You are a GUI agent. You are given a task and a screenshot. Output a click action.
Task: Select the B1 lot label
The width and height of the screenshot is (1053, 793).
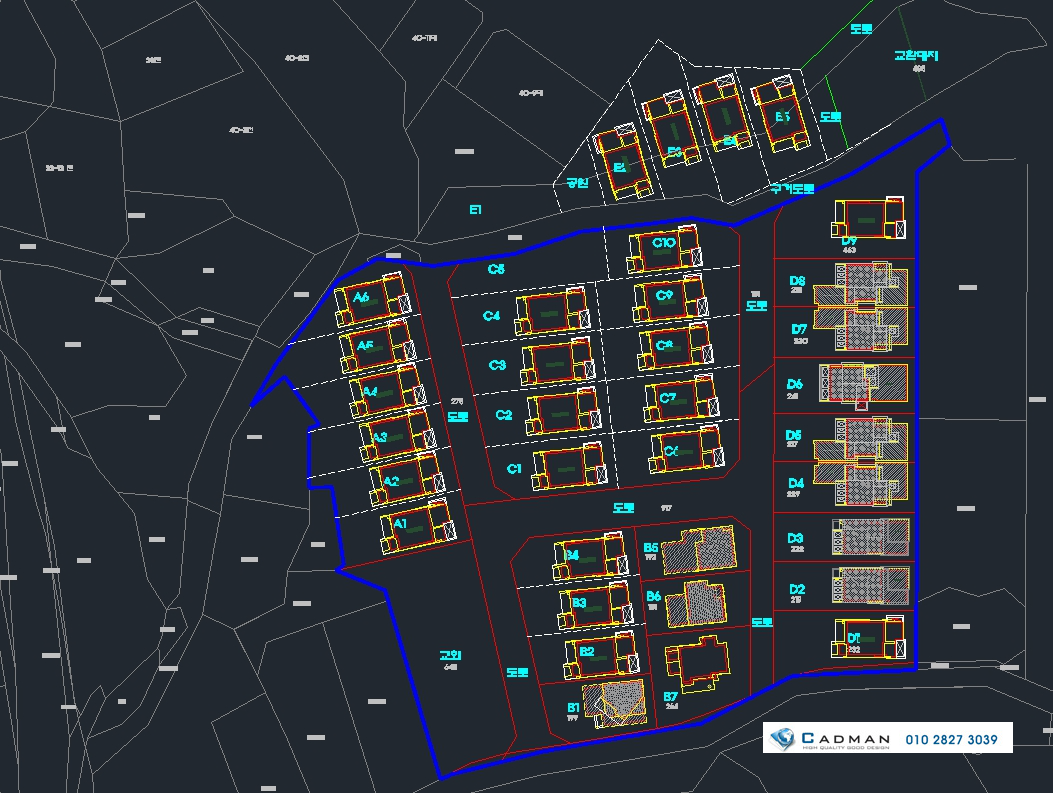[573, 708]
